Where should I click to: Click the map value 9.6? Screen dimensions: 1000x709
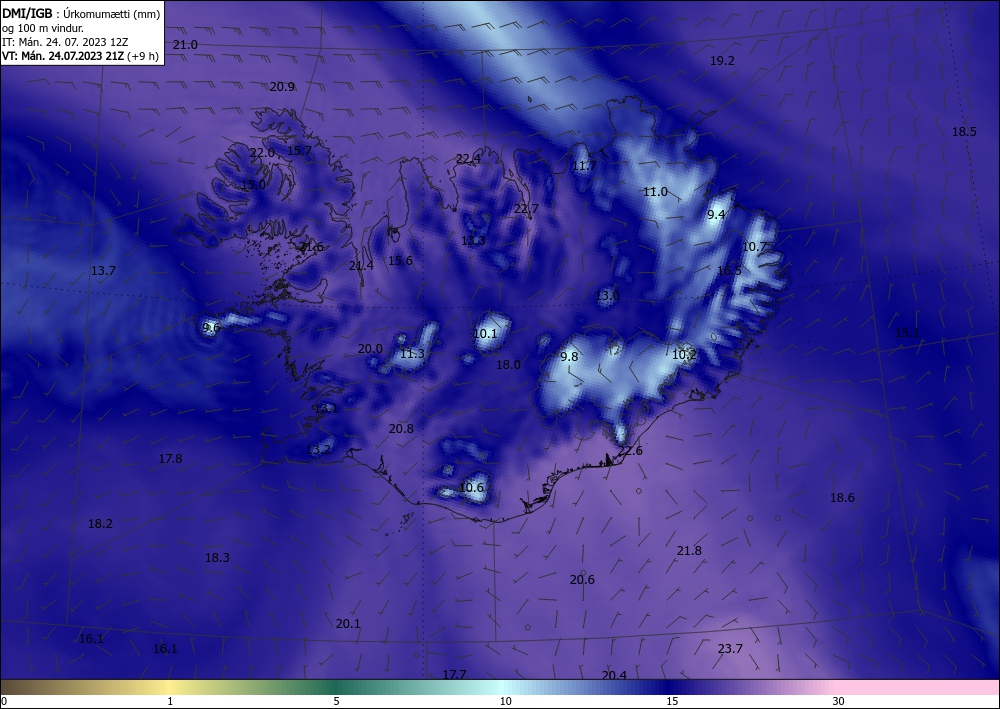pos(211,328)
